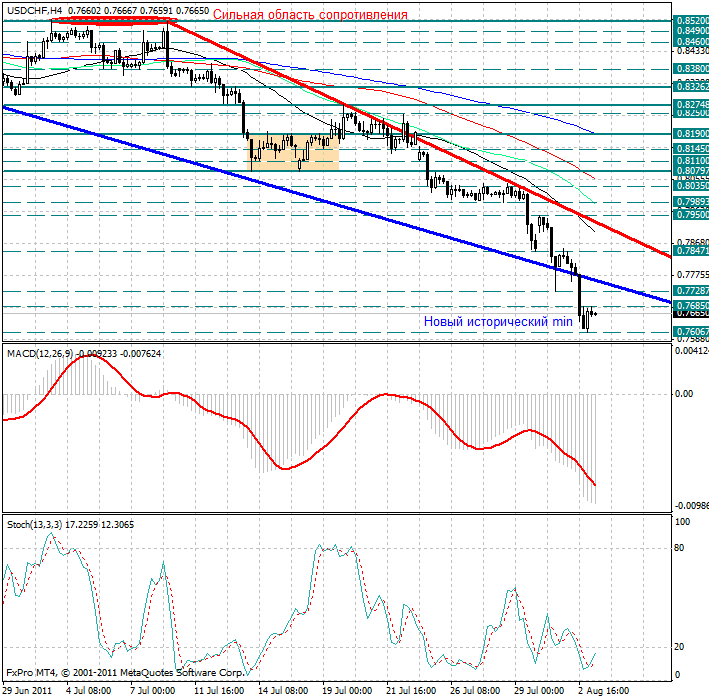709x698 pixels.
Task: Click the 19 Jul 00:00 time label
Action: click(347, 691)
